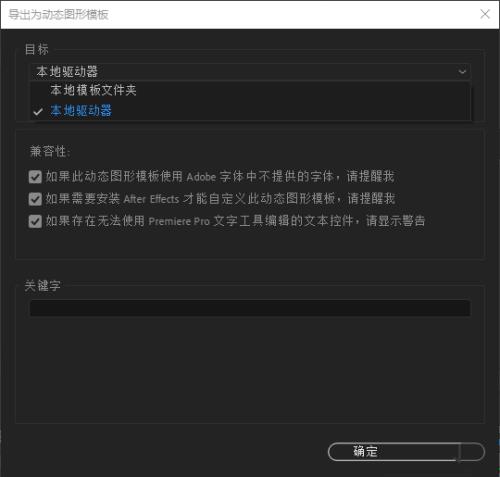Close the 导出为动态图形模板 dialog
The width and height of the screenshot is (500, 477).
pyautogui.click(x=485, y=14)
